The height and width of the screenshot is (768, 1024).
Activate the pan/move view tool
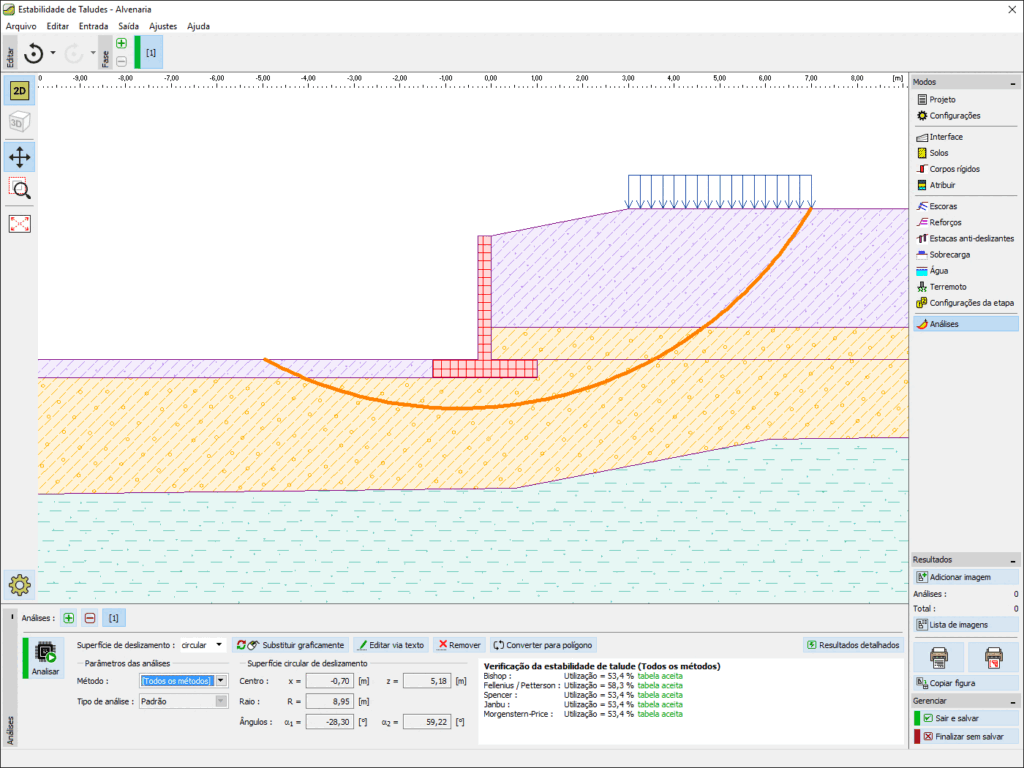point(20,156)
